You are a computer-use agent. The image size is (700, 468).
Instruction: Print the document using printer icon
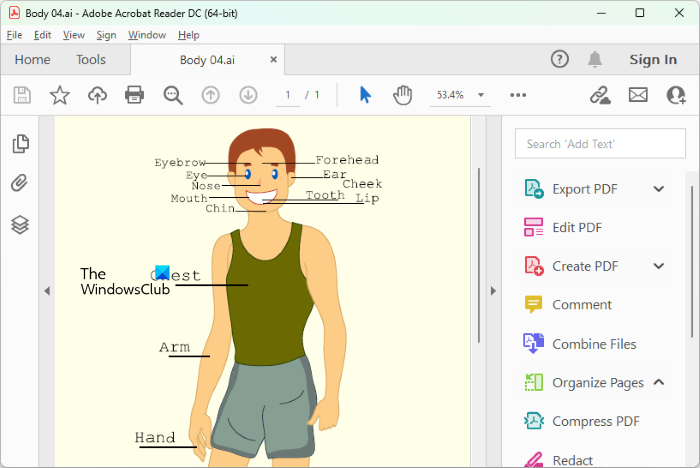coord(135,95)
